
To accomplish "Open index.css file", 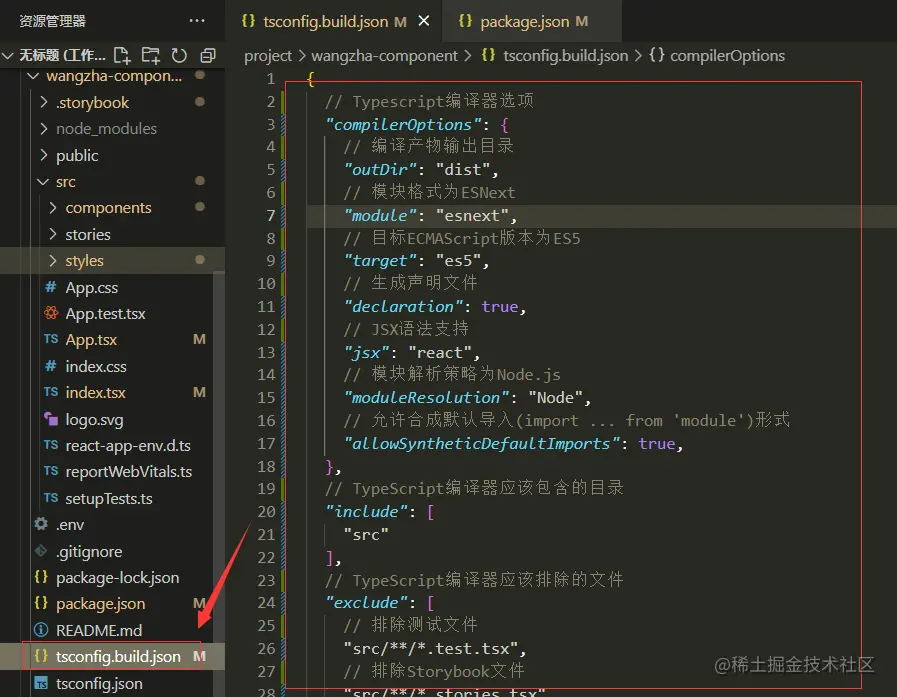I will point(96,366).
